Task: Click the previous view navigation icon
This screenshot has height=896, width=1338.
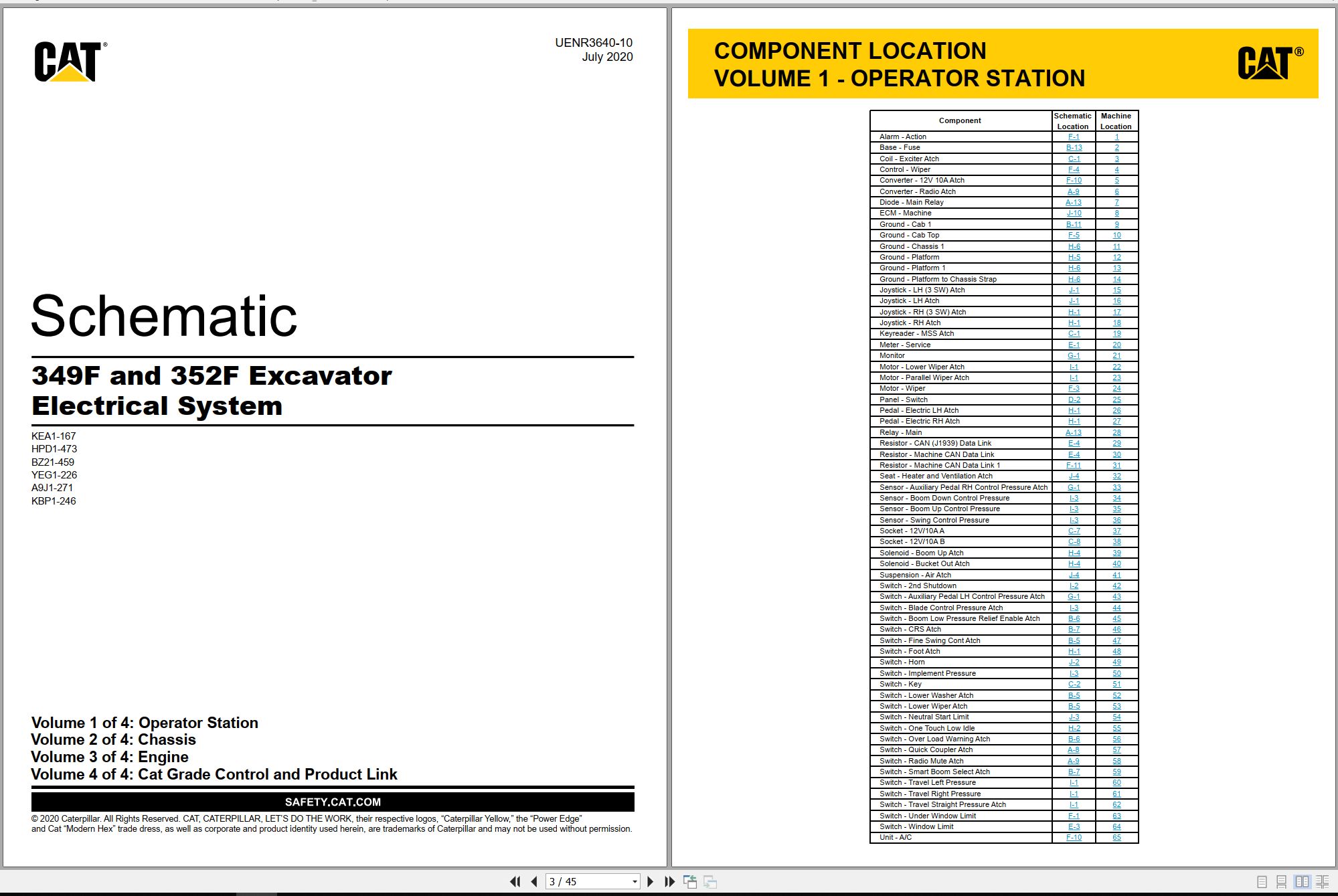Action: point(690,882)
